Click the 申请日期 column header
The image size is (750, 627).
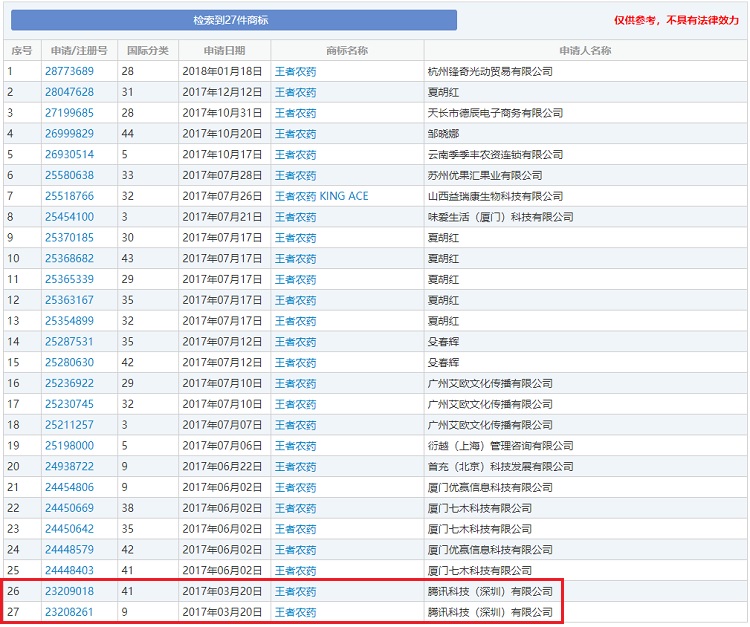click(224, 51)
